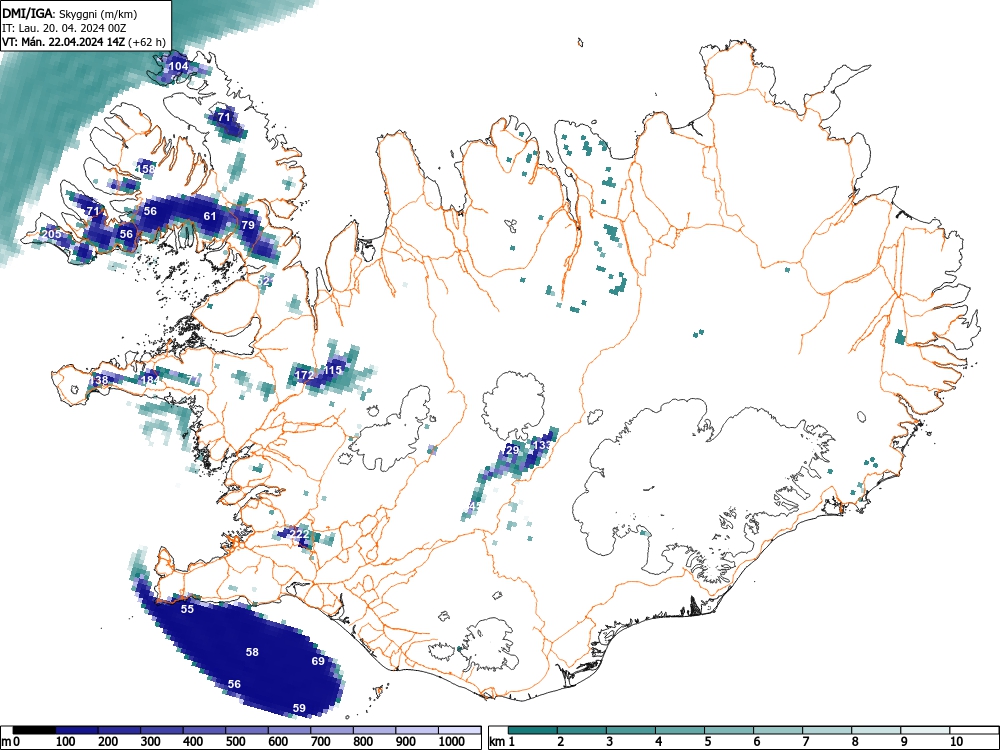Click the visibility value 205 on the map
Screen dimensions: 1000x750
(51, 234)
